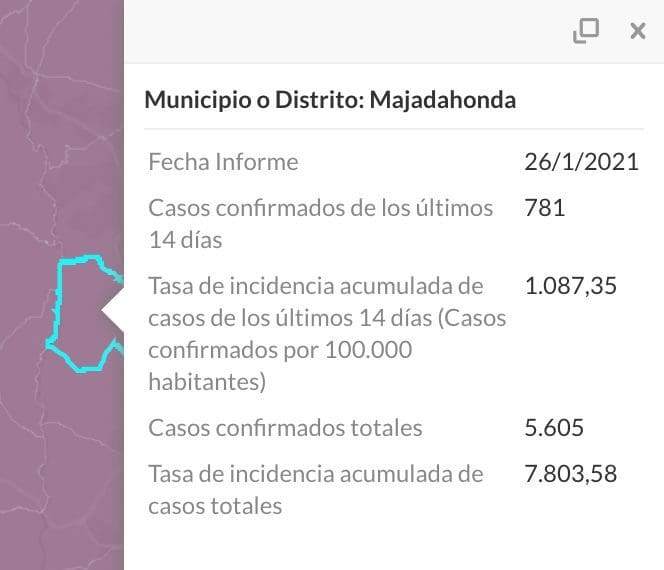Click the Tasa de incidencia acumulada 14 días label

327,334
